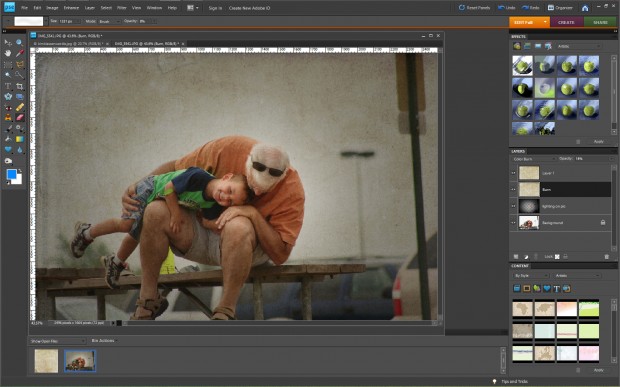Toggle lock transparent pixels in Layers panel
This screenshot has height=387, width=620.
[x=557, y=257]
